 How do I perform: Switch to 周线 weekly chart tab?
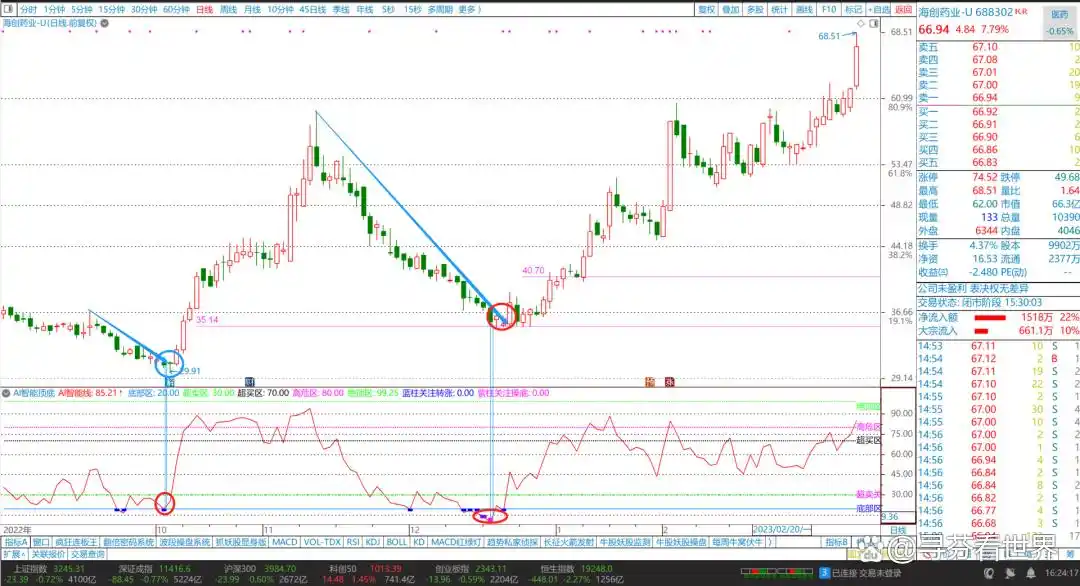pos(228,8)
